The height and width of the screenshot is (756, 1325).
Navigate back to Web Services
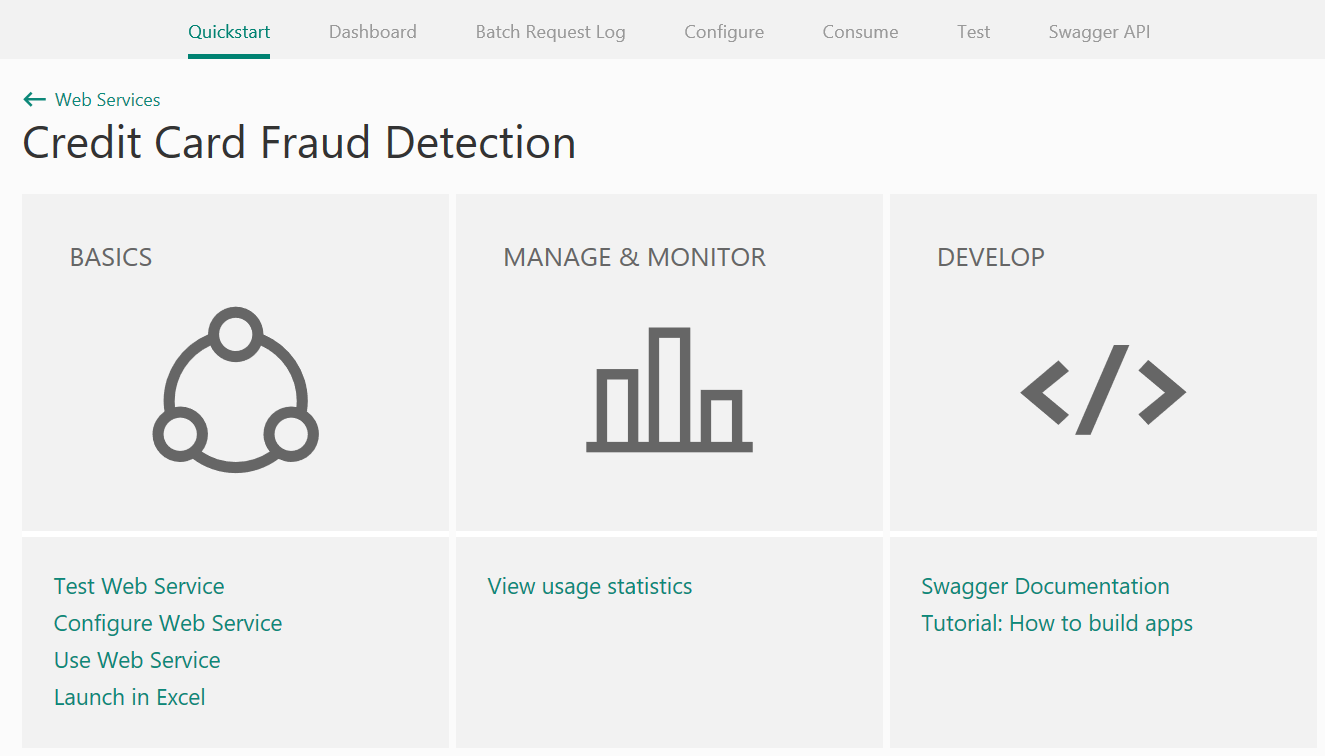point(107,99)
